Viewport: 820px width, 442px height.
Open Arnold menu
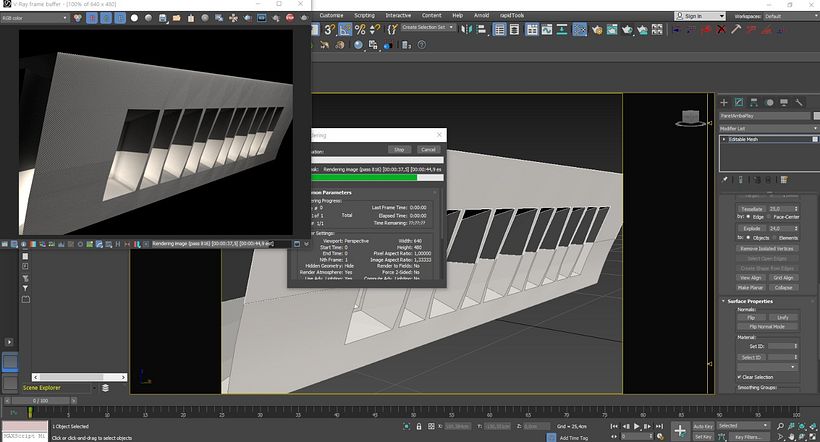point(481,15)
